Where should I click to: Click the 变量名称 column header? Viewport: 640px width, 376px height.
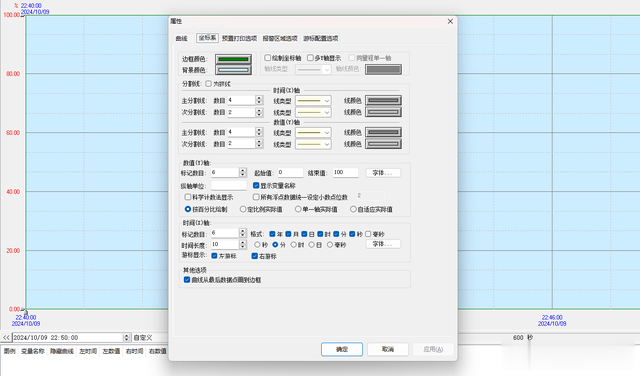pyautogui.click(x=33, y=351)
